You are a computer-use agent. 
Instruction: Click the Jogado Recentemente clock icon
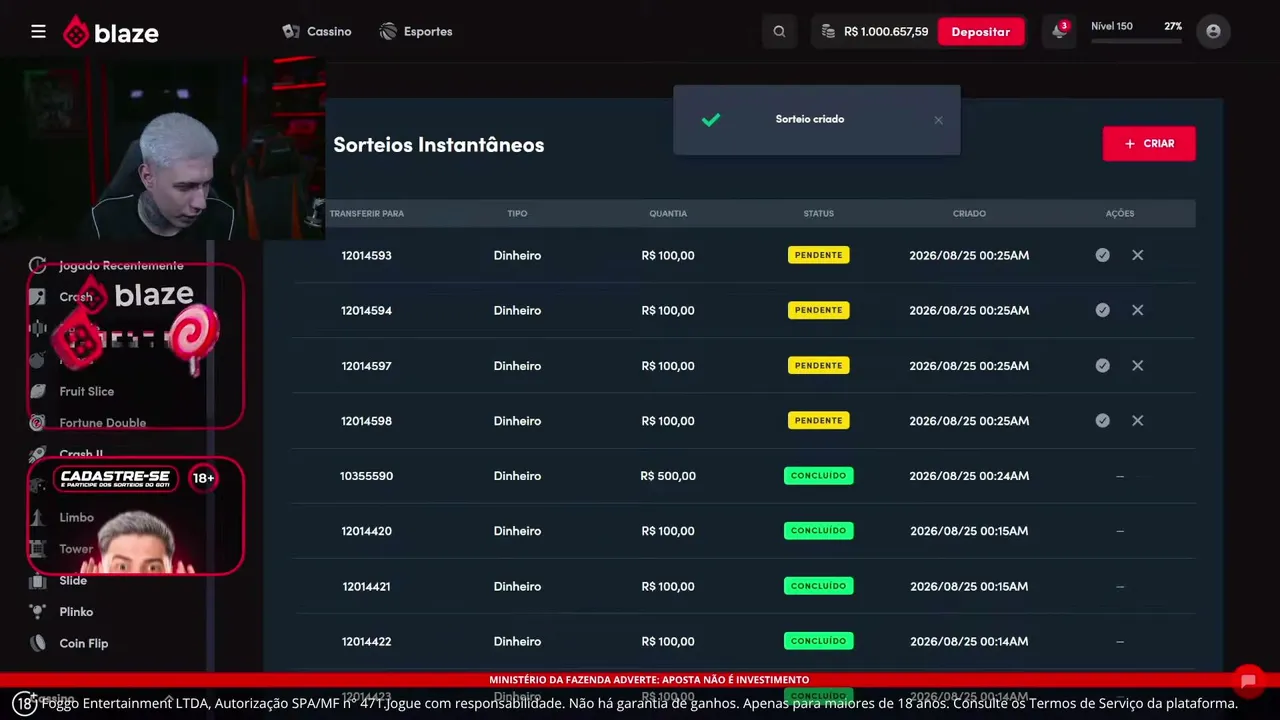click(x=38, y=265)
